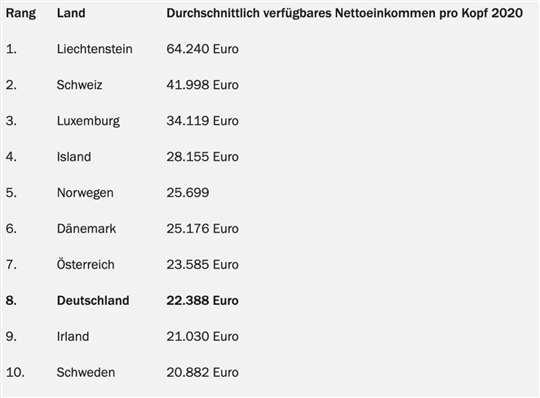Screen dimensions: 540x398
Task: Click the Liechtenstein country cell
Action: (x=95, y=49)
